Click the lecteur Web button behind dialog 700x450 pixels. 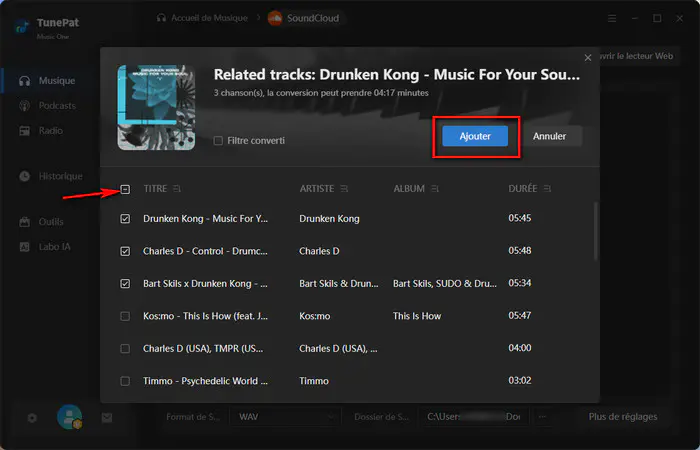[638, 56]
